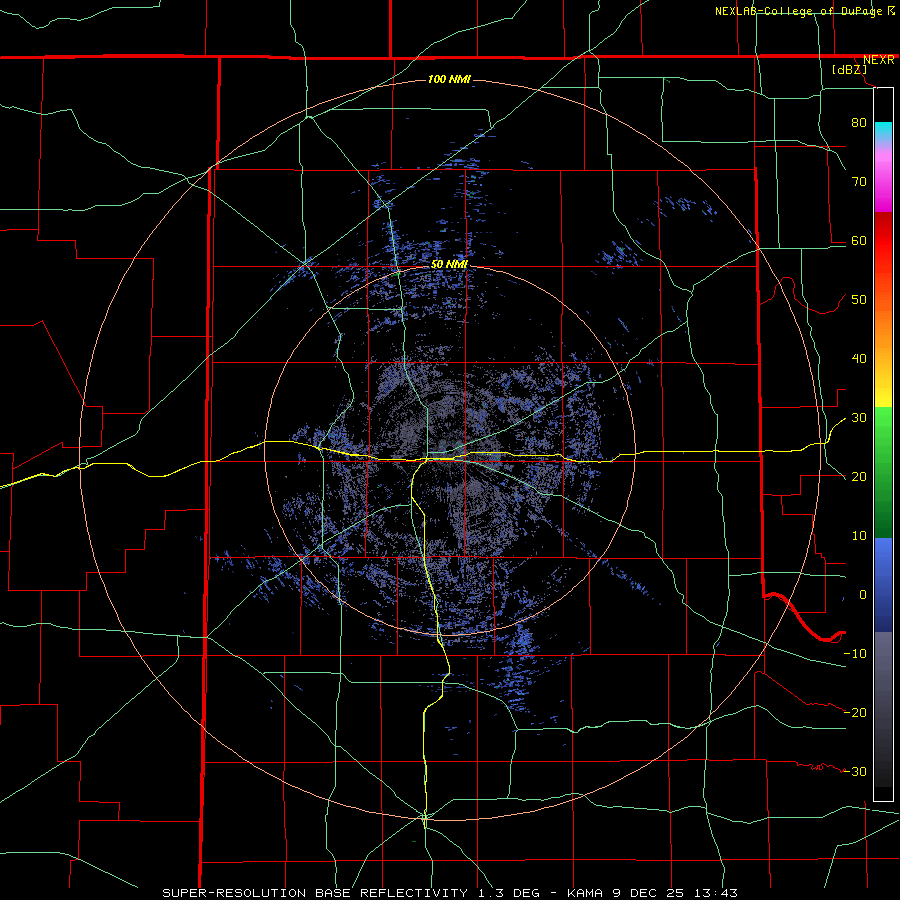Click the gray band of the color bar
Viewport: 900px width, 900px height.
[883, 709]
